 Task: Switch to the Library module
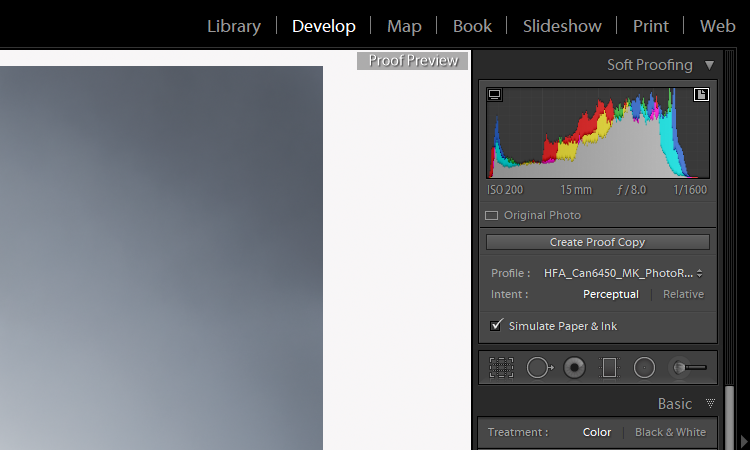234,26
